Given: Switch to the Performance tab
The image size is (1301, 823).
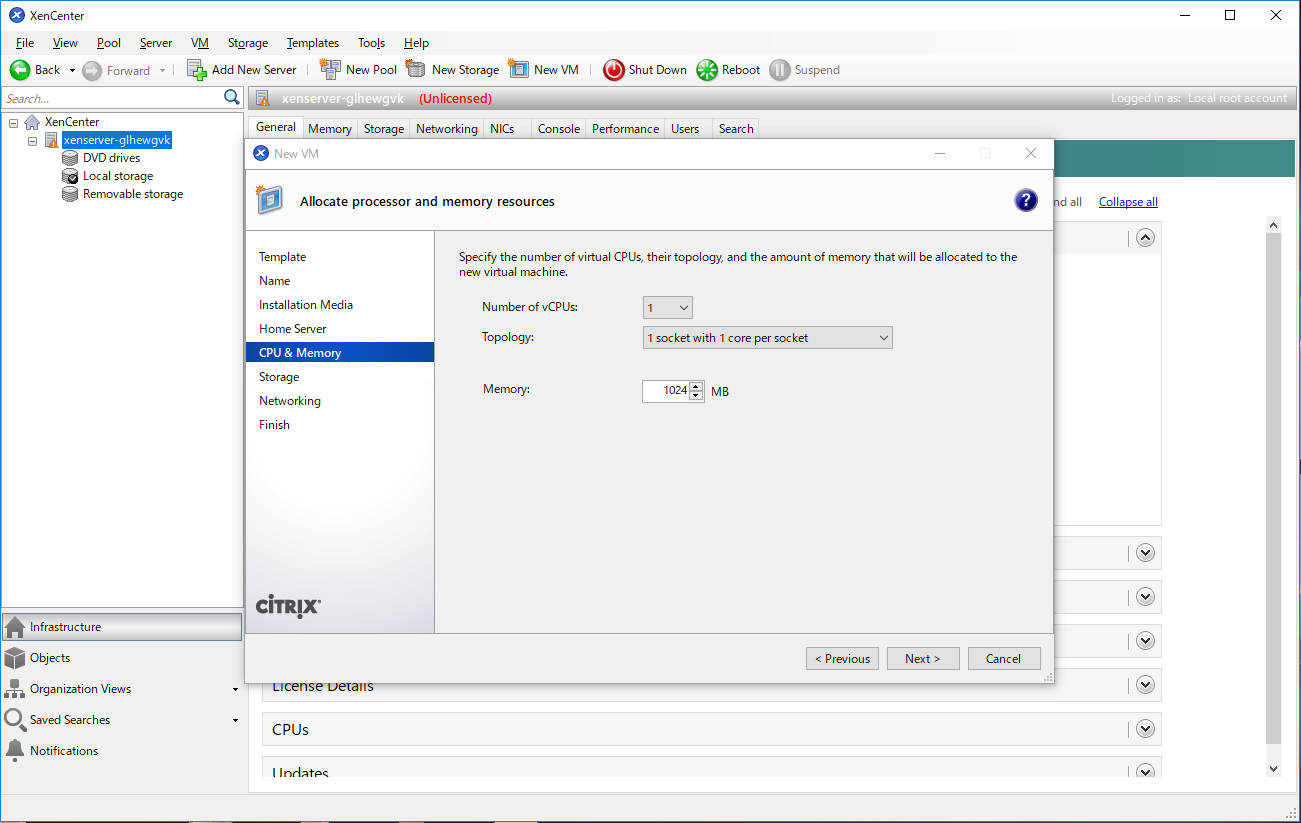Looking at the screenshot, I should pos(625,129).
